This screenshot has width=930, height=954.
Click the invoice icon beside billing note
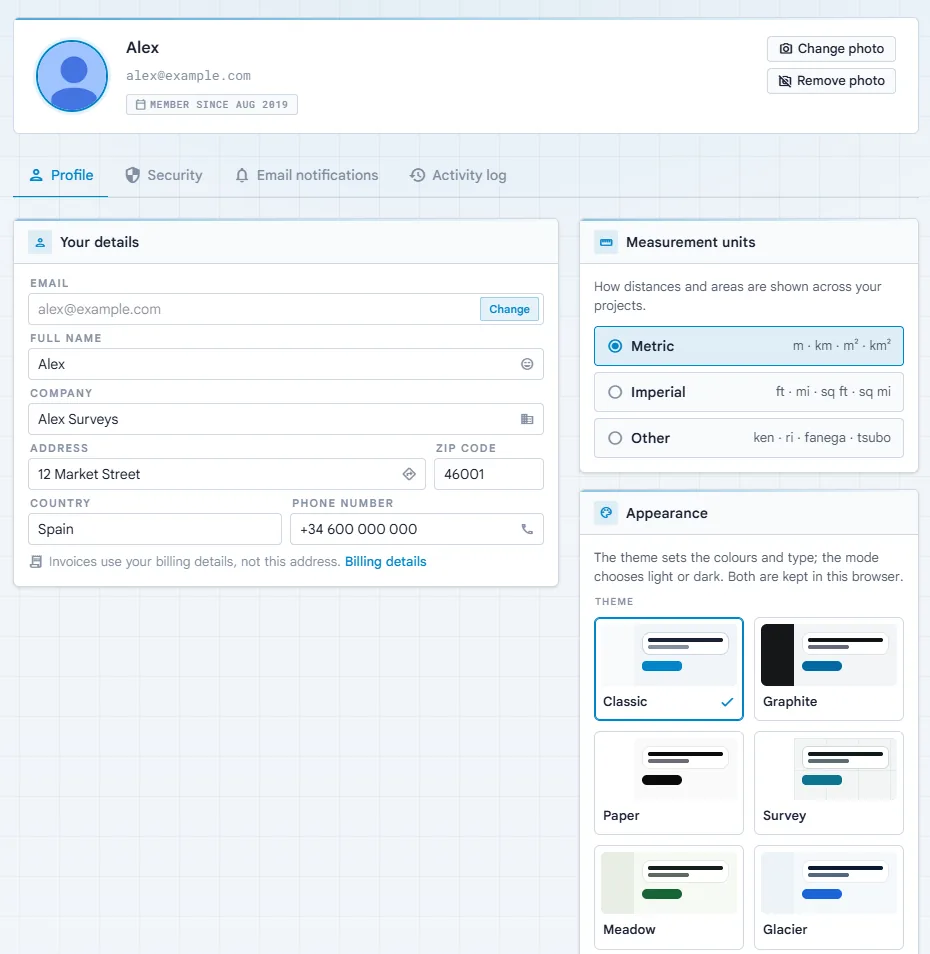(x=36, y=562)
